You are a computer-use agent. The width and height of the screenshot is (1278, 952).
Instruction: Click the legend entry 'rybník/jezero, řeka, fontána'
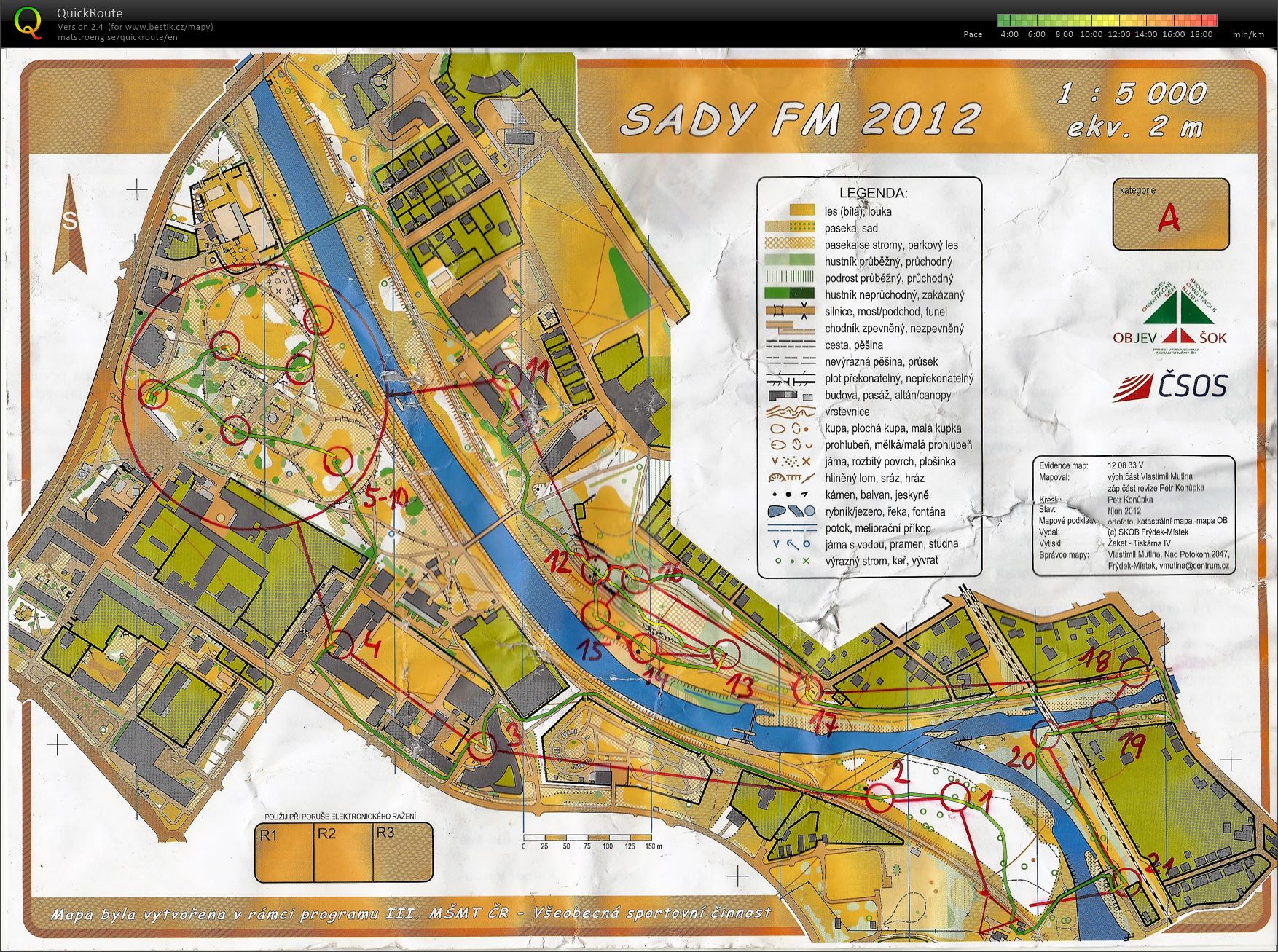click(x=885, y=511)
